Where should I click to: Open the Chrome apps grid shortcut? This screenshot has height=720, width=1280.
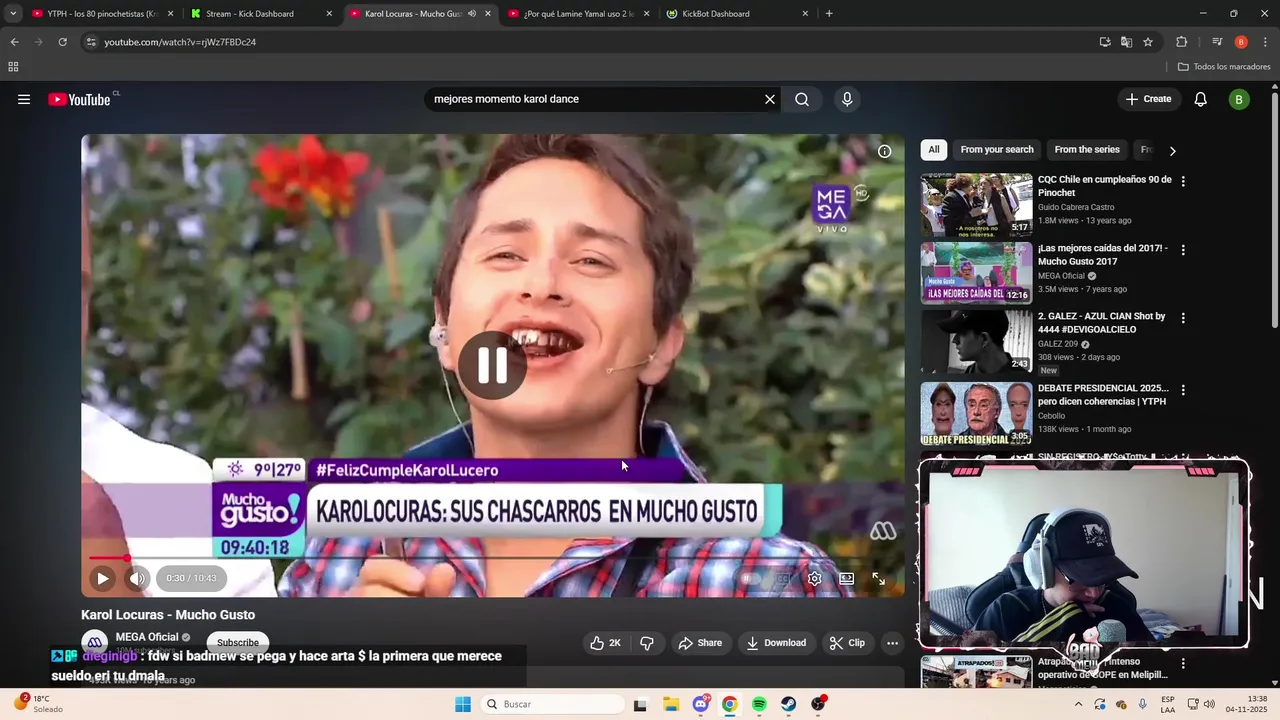click(x=13, y=67)
